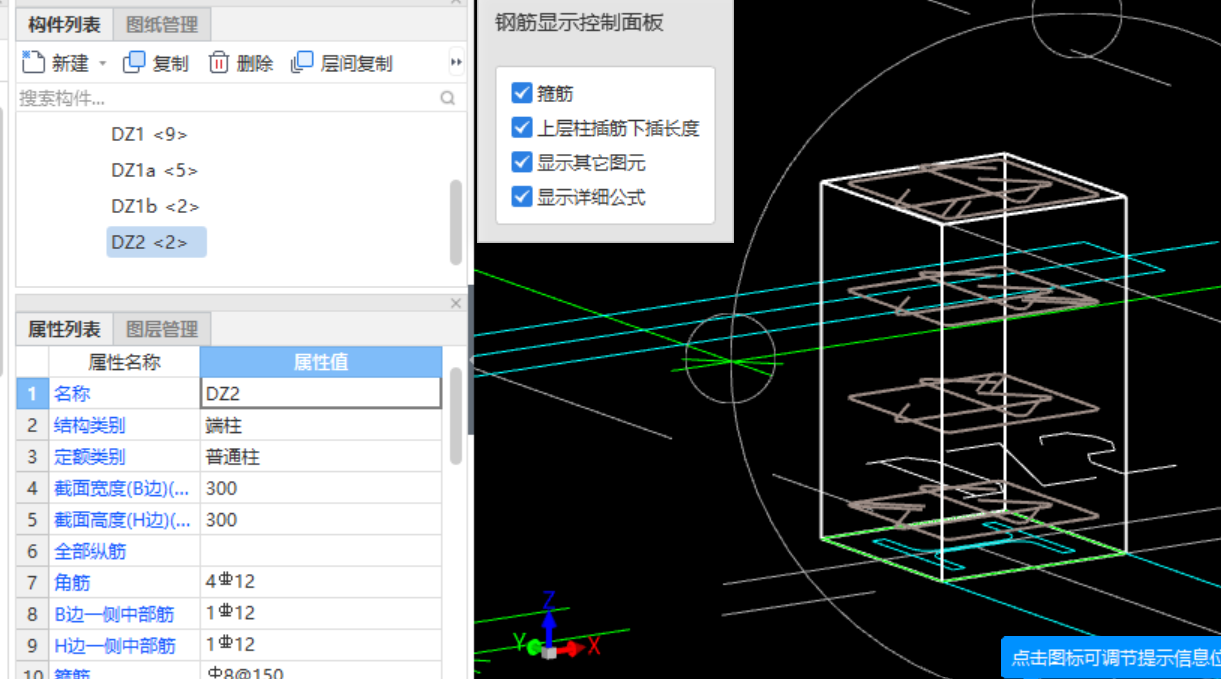The image size is (1221, 679).
Task: Click the 角筋 value 4⌀12
Action: pyautogui.click(x=321, y=582)
